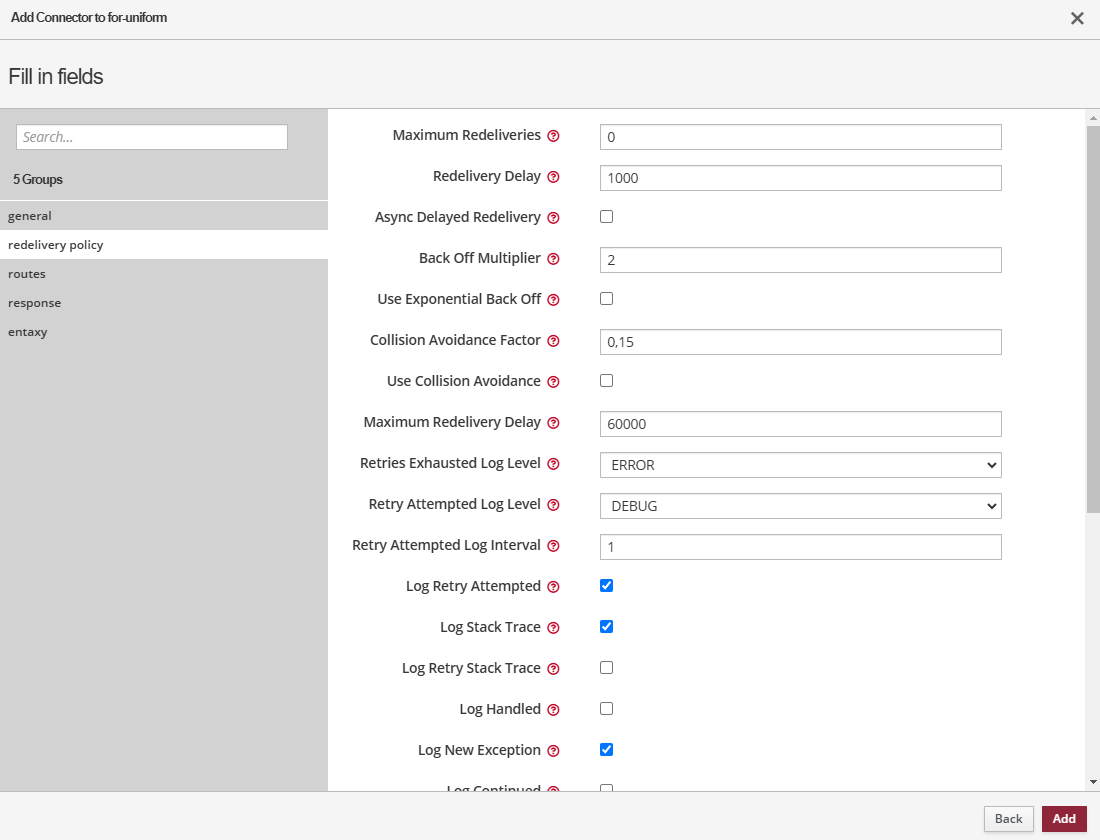Go back with the Back button
The height and width of the screenshot is (840, 1100).
1008,819
